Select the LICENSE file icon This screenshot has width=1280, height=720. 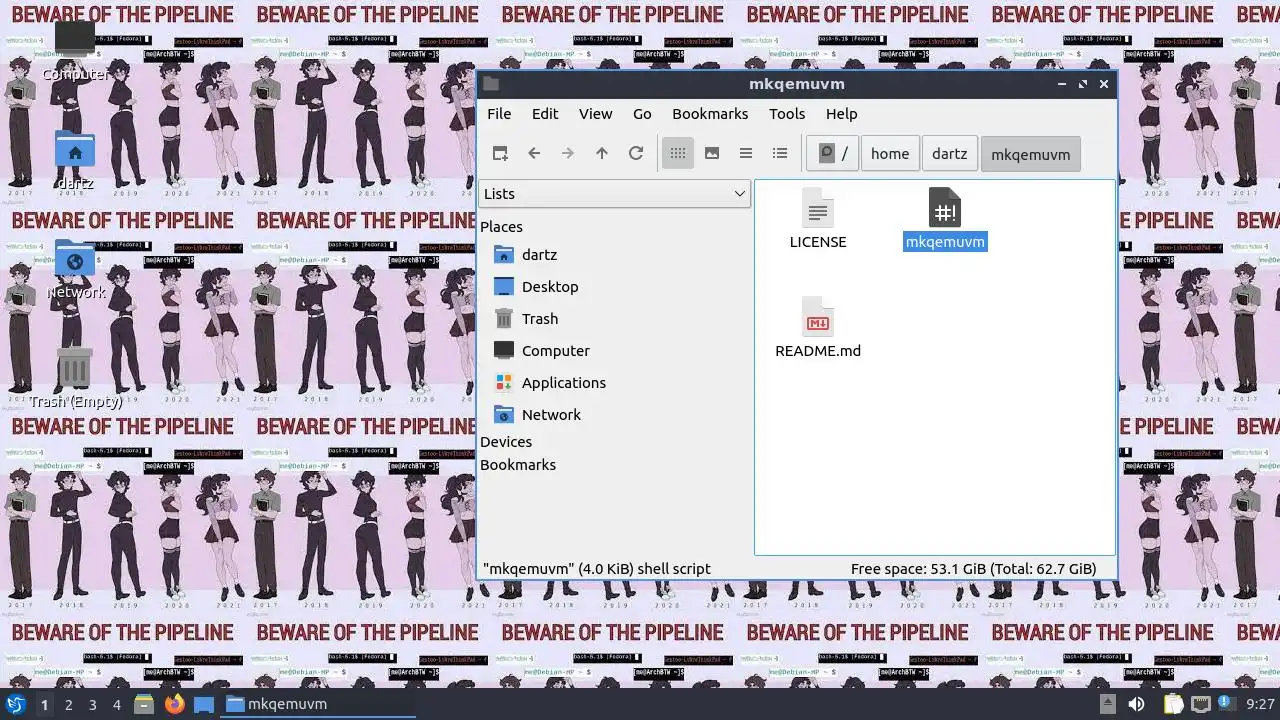(818, 209)
